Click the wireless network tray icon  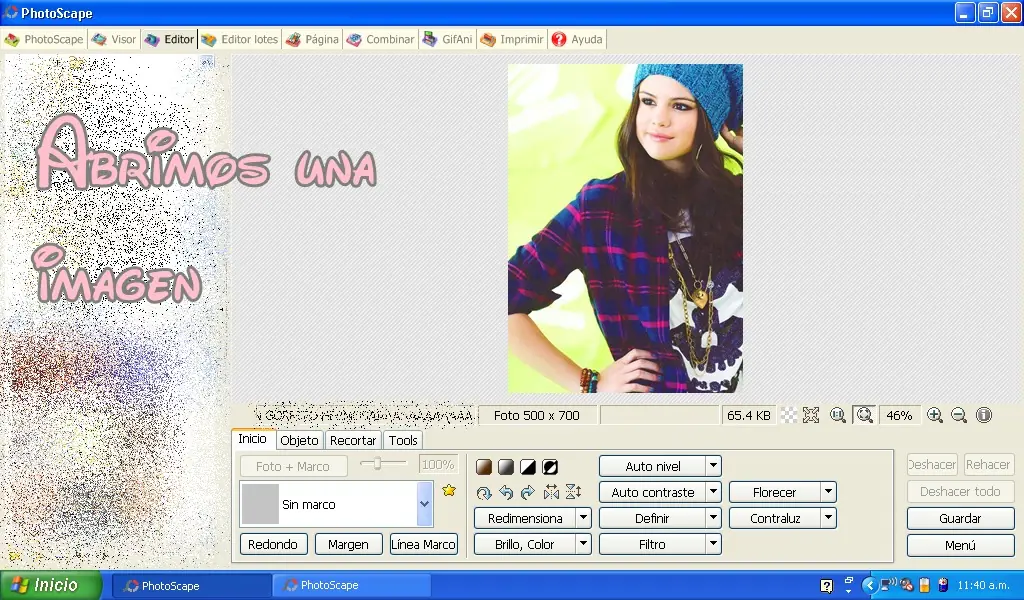point(888,585)
